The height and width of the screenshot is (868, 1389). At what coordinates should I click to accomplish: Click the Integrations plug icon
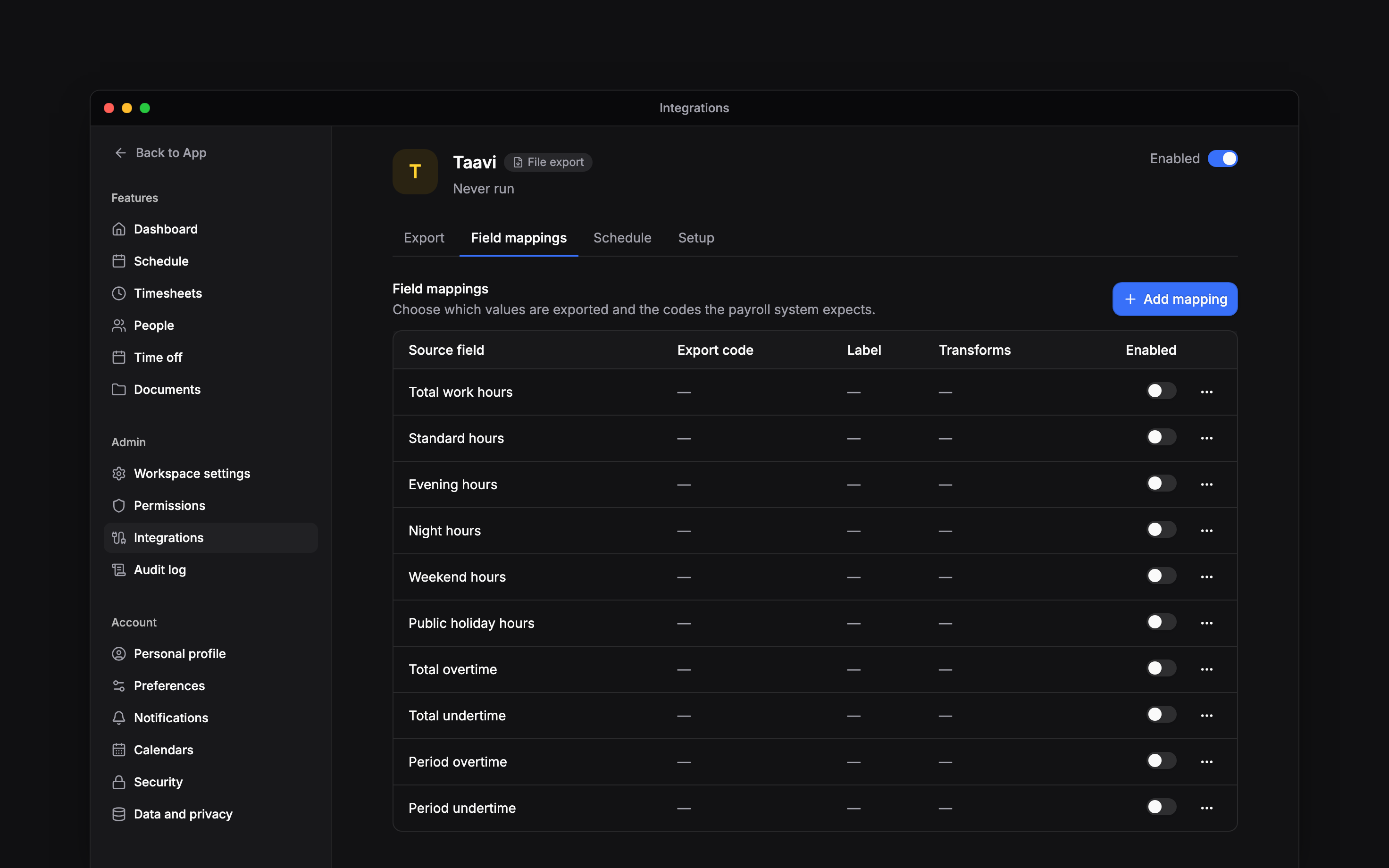pos(119,538)
